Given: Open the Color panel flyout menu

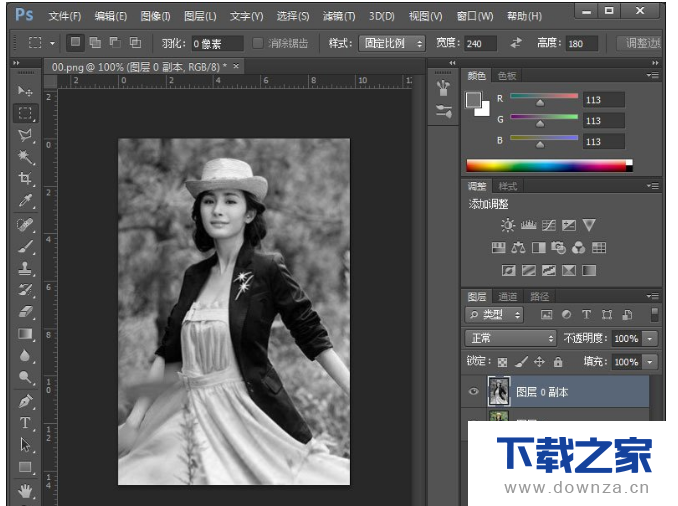Looking at the screenshot, I should click(x=652, y=76).
